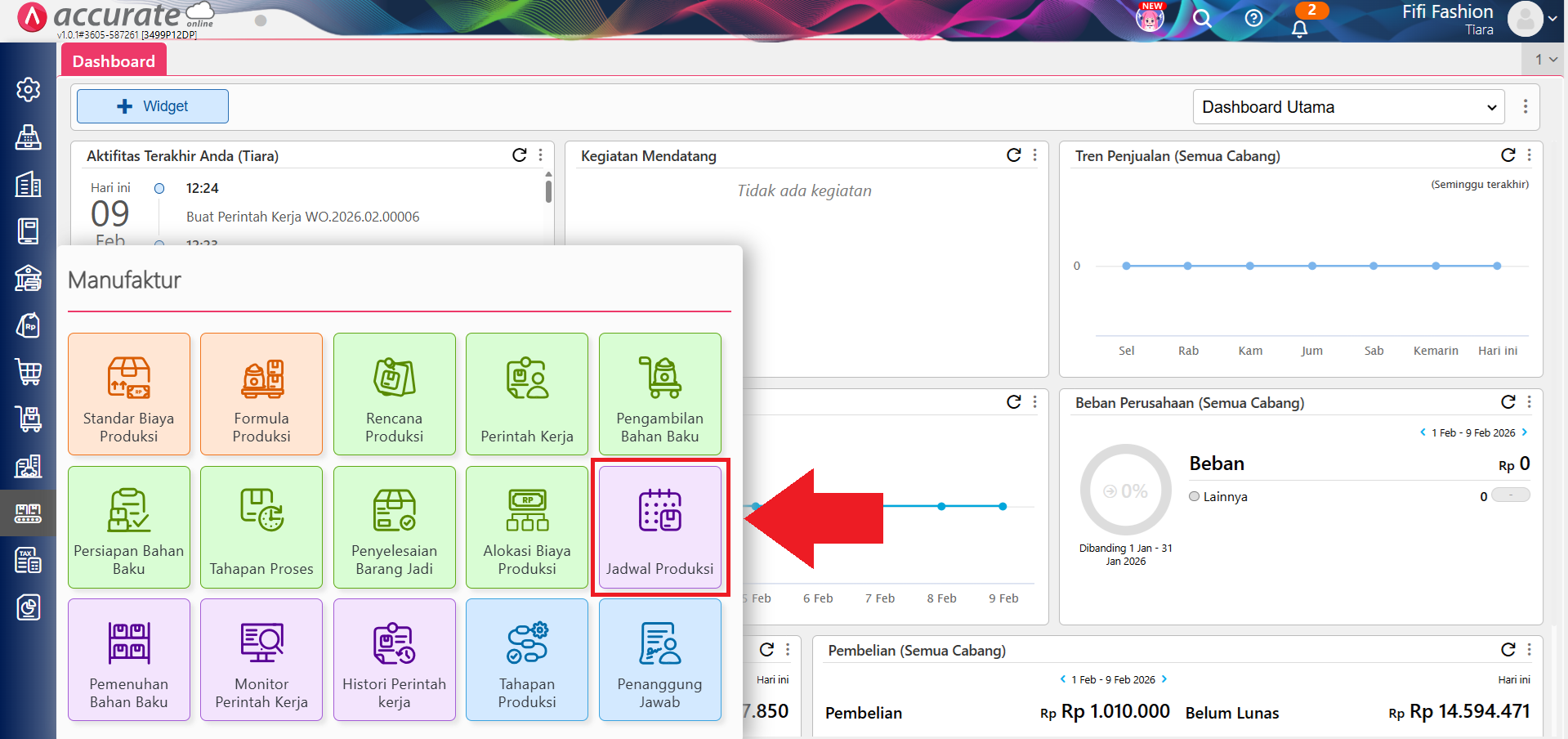Open the Dashboard Utama dropdown
Screen dimensions: 1568x739
click(1348, 107)
